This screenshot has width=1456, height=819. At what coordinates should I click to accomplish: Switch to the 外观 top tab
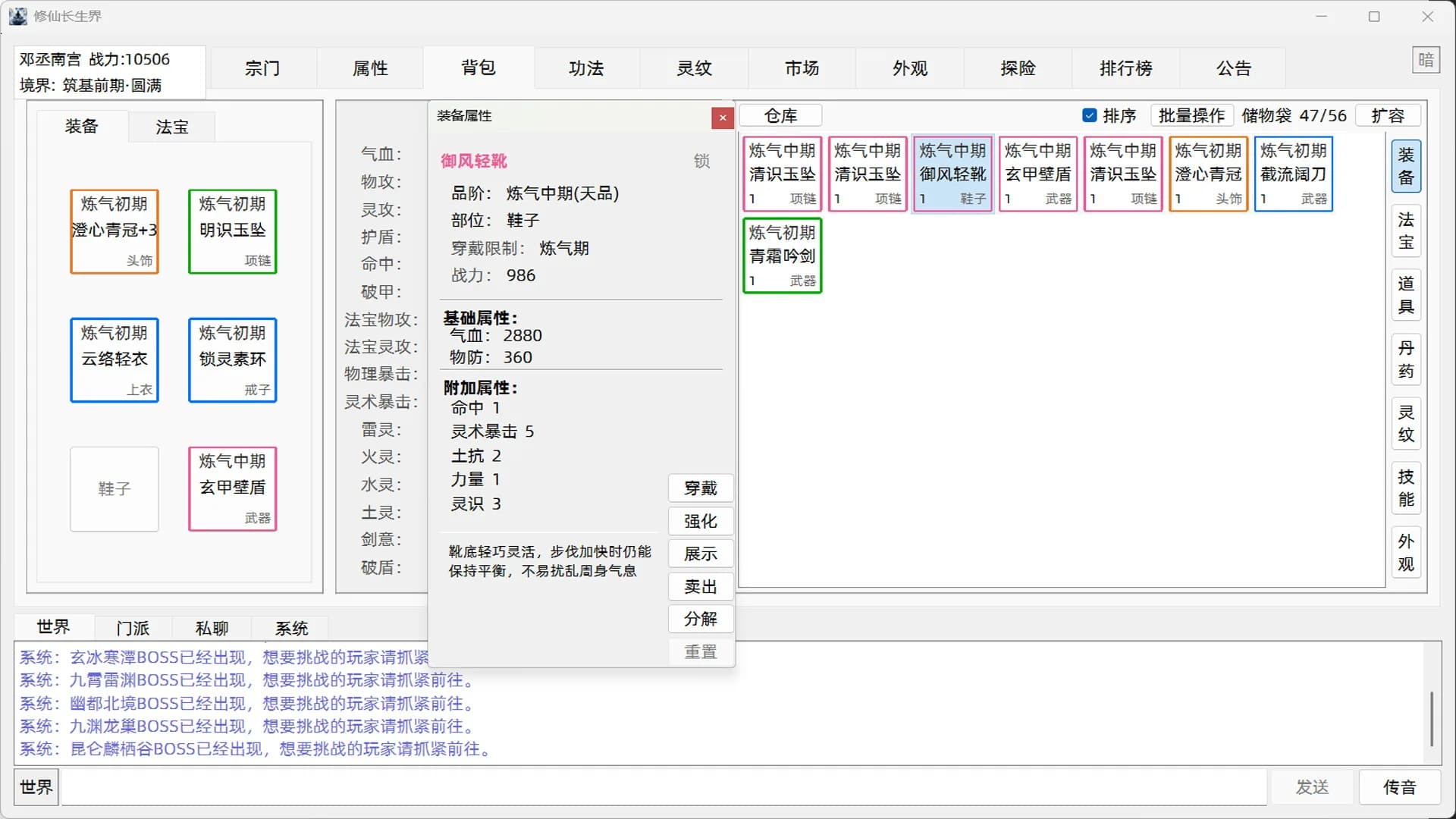[x=910, y=68]
